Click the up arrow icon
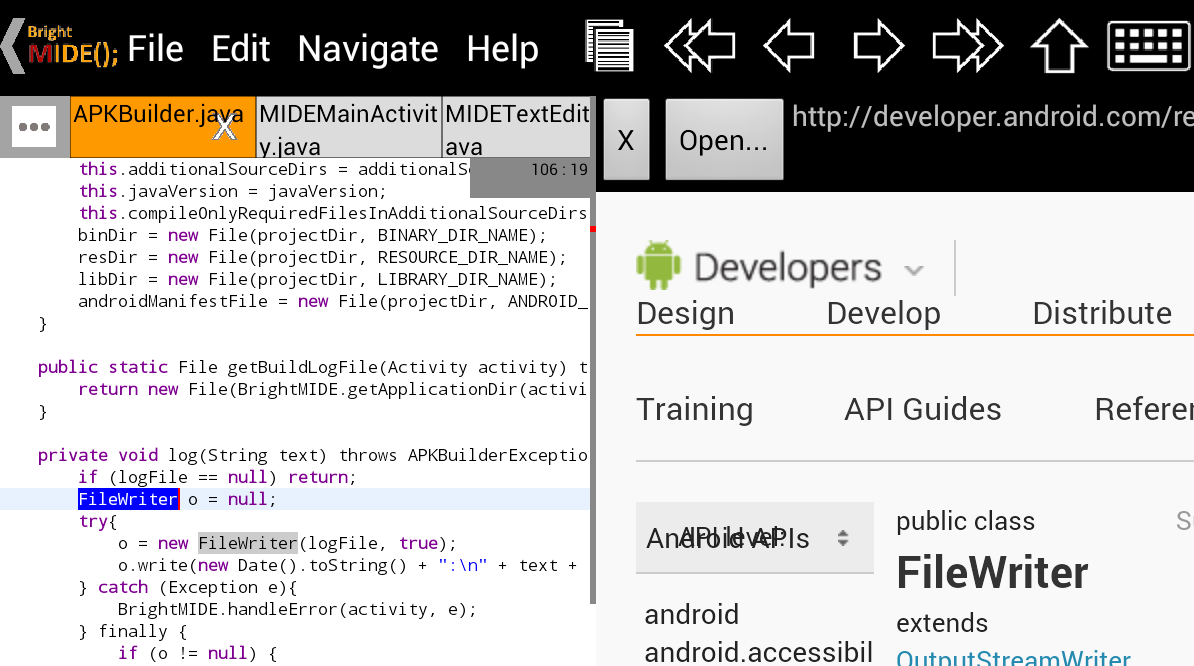The image size is (1194, 666). [1058, 46]
